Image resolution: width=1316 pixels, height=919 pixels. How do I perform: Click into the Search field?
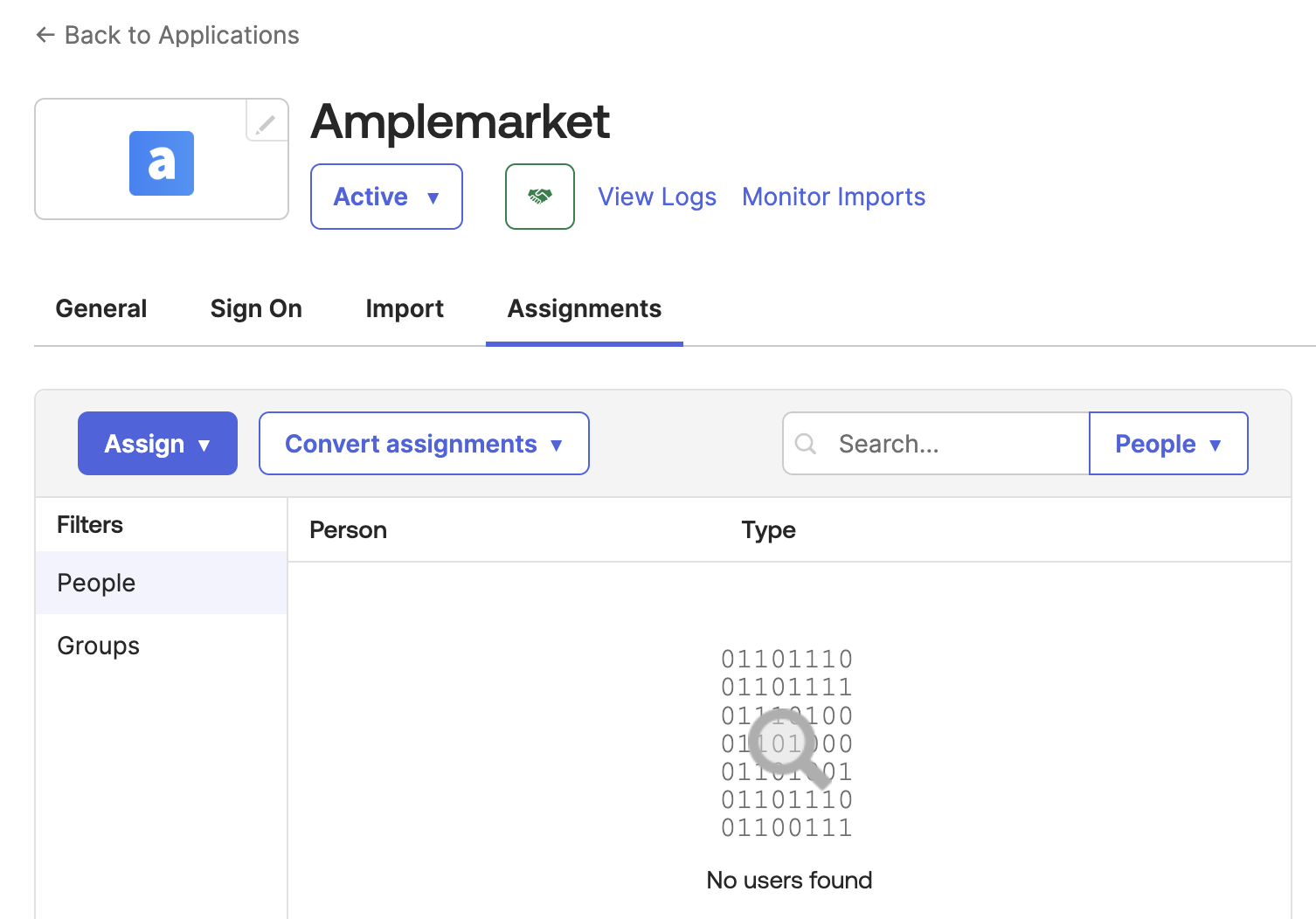pyautogui.click(x=957, y=444)
